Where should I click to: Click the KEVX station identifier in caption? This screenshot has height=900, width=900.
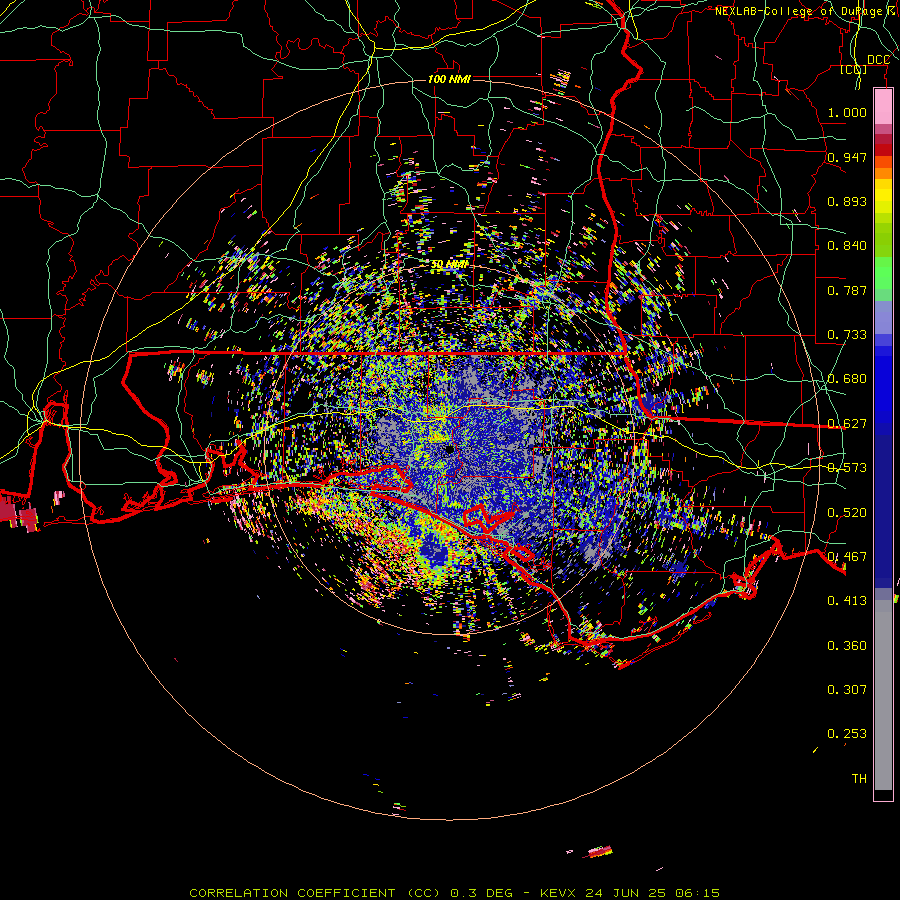click(557, 893)
